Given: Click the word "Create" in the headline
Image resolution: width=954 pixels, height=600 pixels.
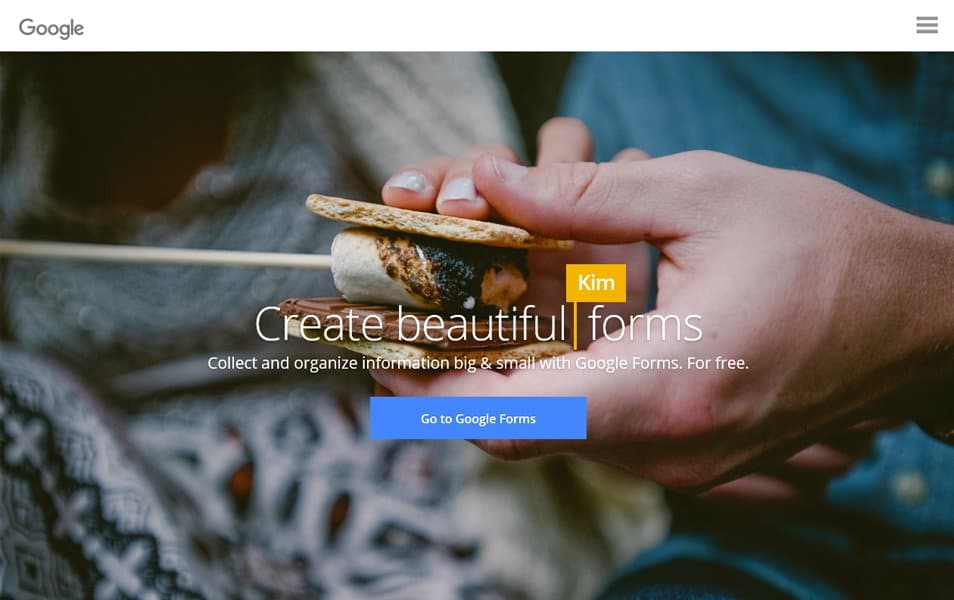Looking at the screenshot, I should 320,324.
